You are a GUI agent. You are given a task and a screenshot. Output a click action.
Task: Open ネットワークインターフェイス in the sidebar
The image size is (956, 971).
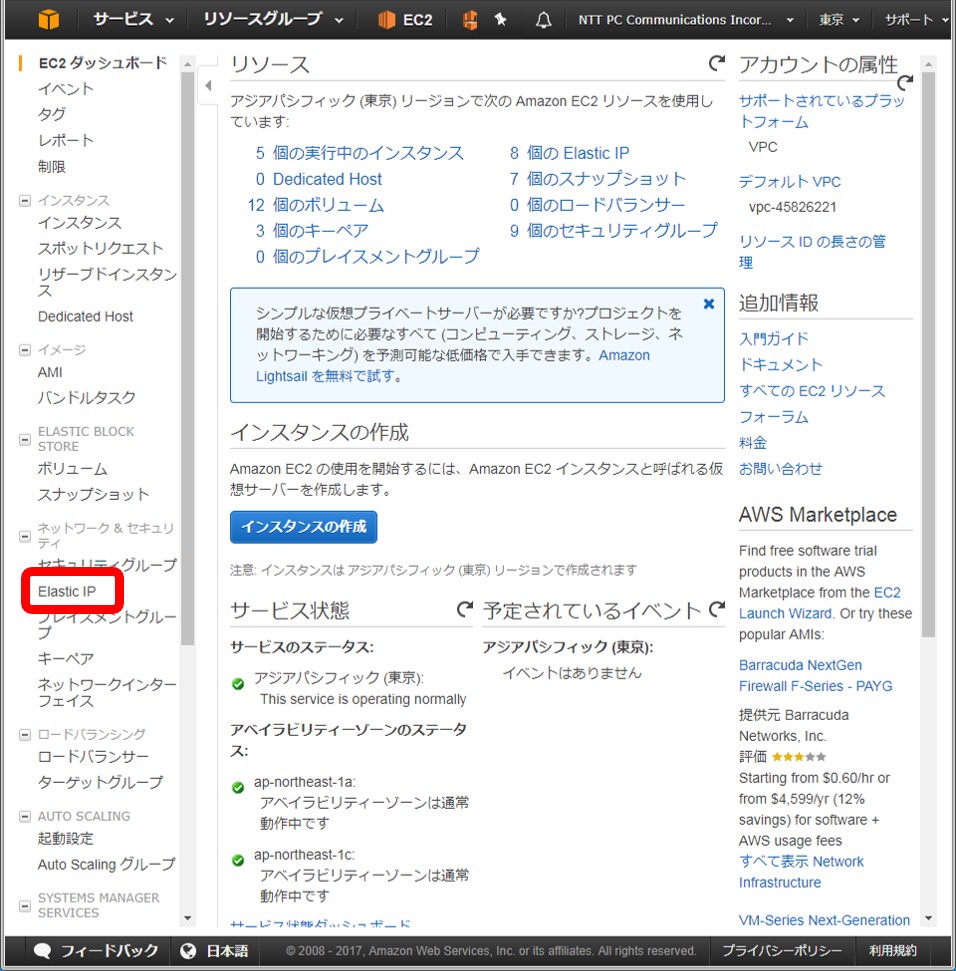(107, 692)
